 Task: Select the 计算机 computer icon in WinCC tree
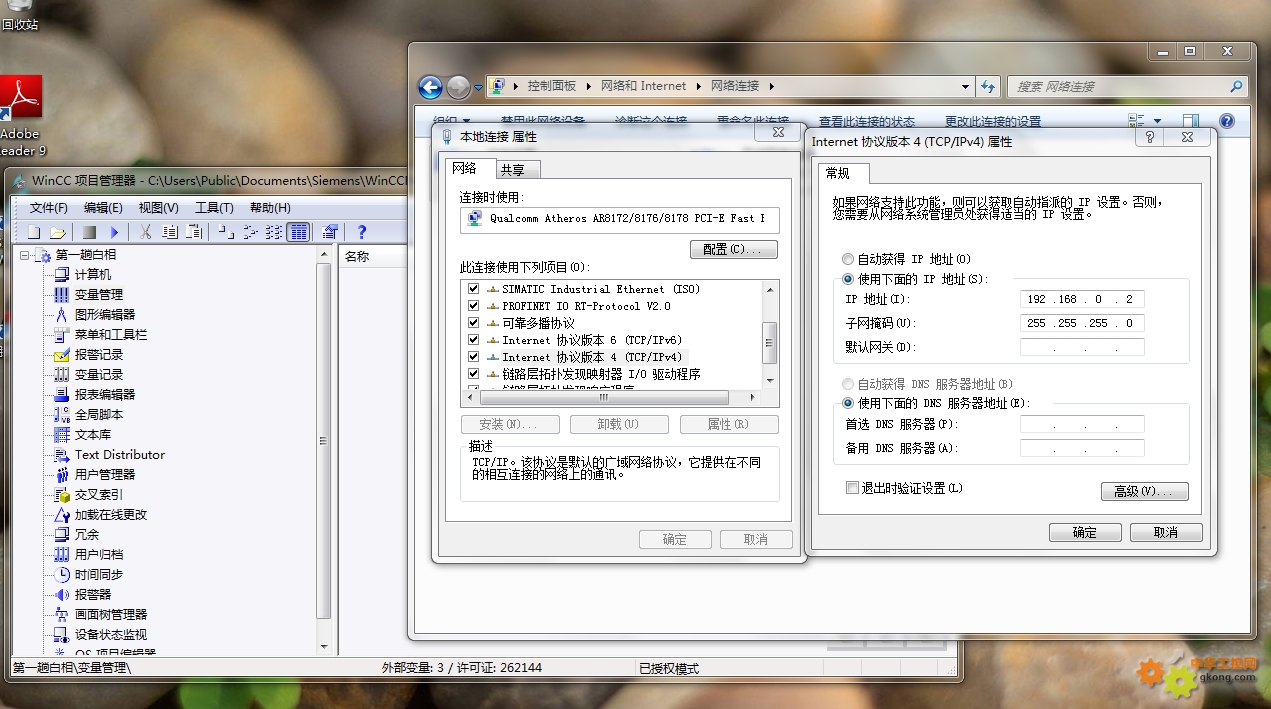(62, 274)
